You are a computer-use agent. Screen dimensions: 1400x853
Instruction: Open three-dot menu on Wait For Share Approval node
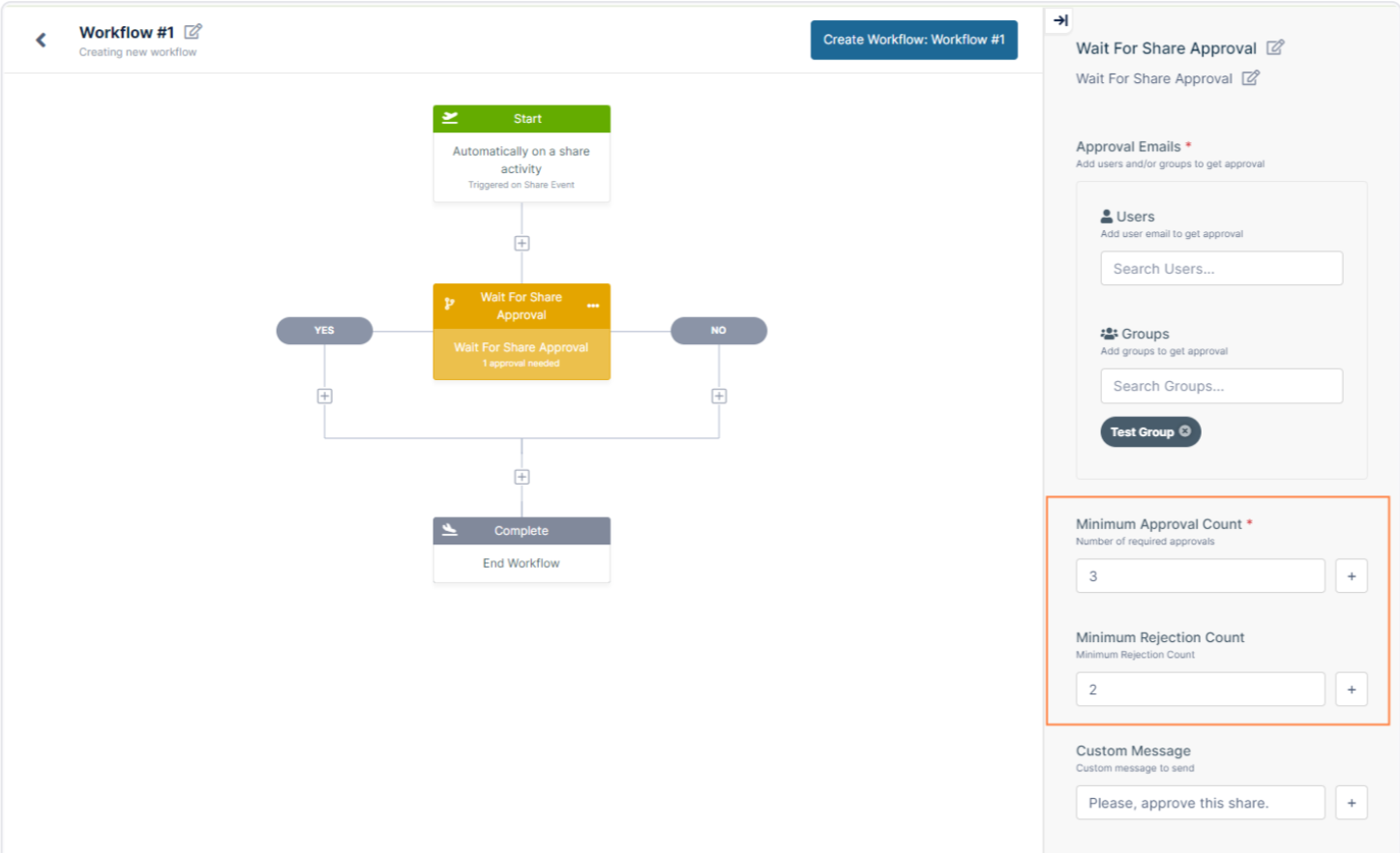click(x=592, y=306)
